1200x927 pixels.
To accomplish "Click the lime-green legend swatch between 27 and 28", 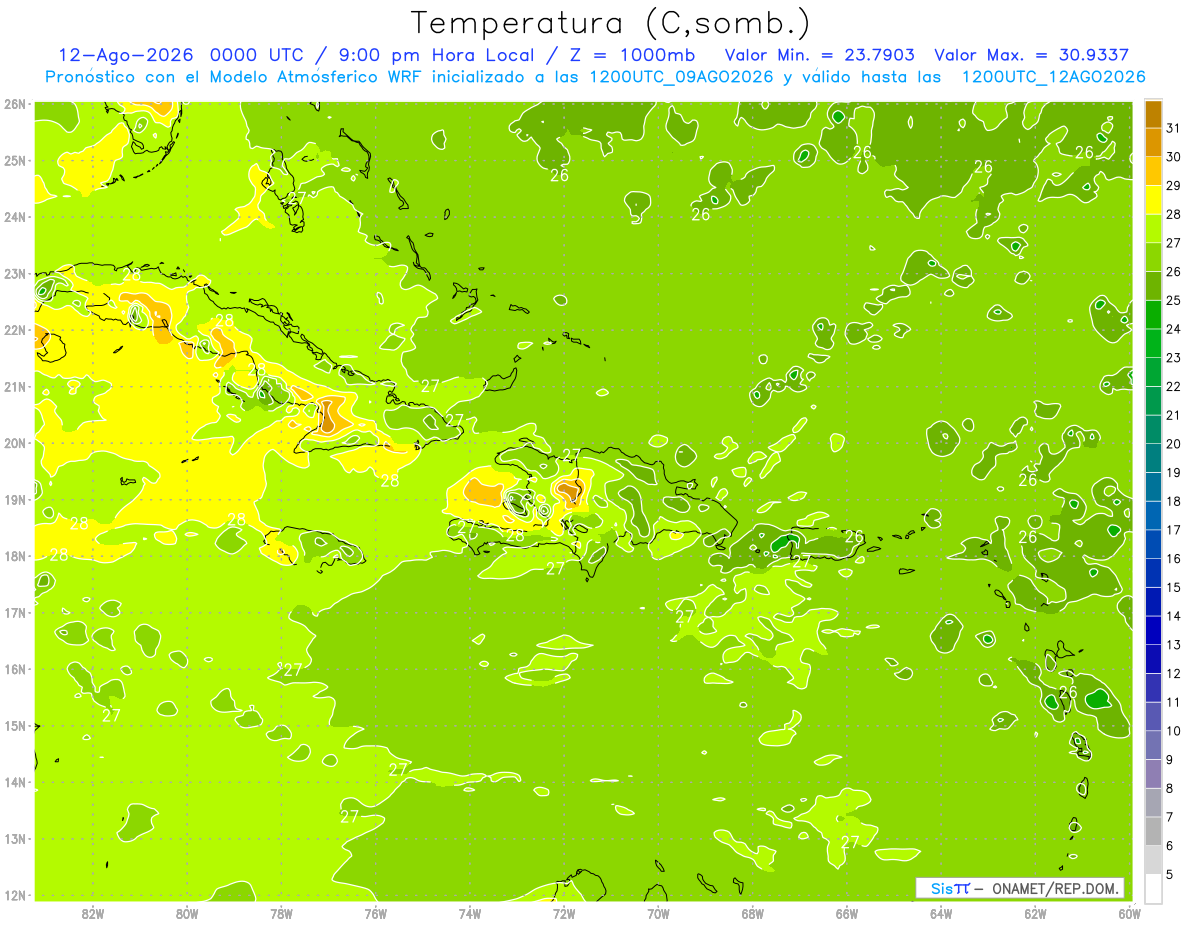I will tap(1153, 229).
